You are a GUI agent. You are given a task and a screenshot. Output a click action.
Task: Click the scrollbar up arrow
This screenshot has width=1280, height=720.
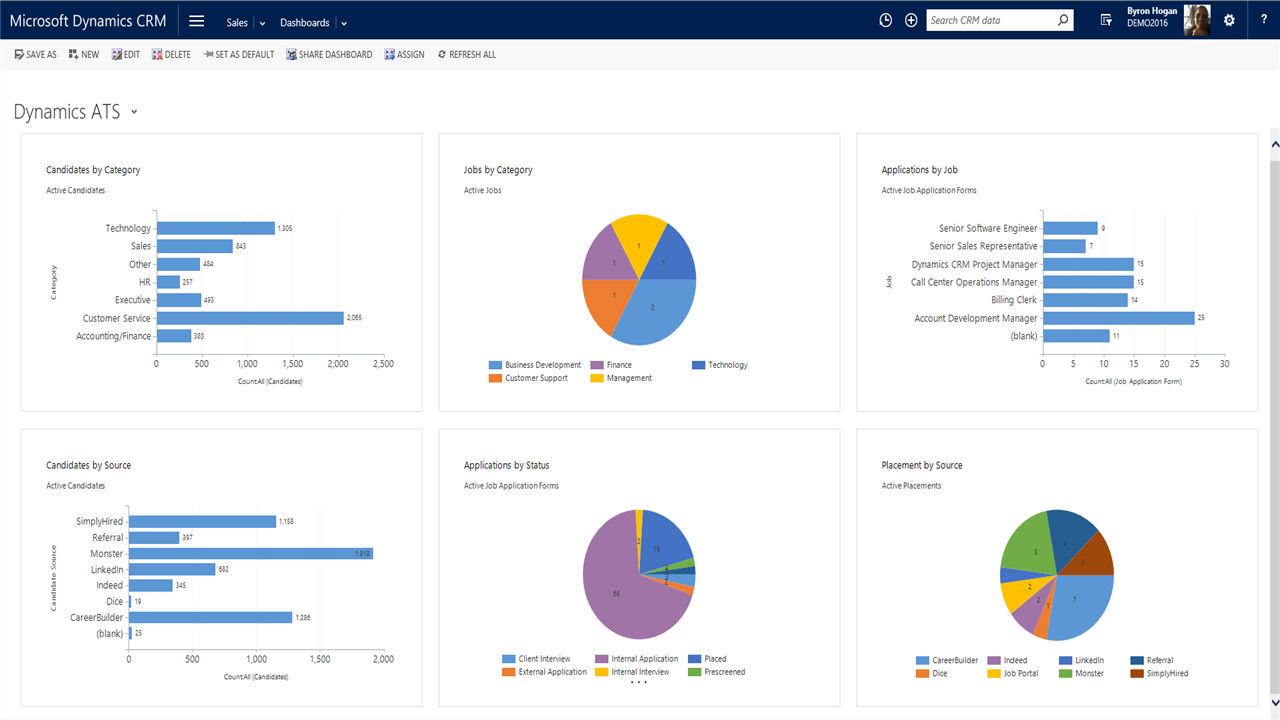(1275, 145)
